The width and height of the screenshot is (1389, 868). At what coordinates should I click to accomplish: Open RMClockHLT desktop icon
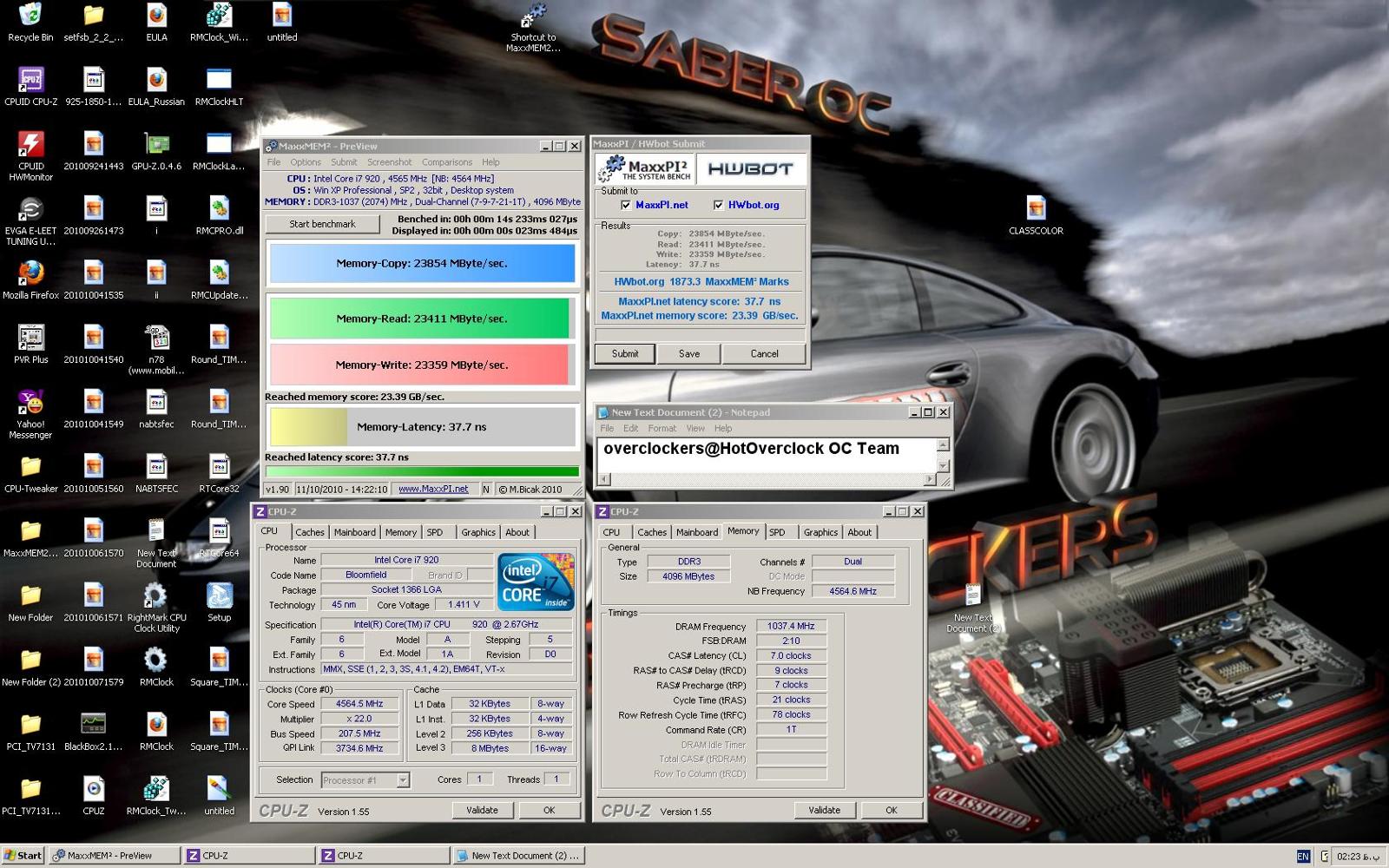click(x=219, y=86)
